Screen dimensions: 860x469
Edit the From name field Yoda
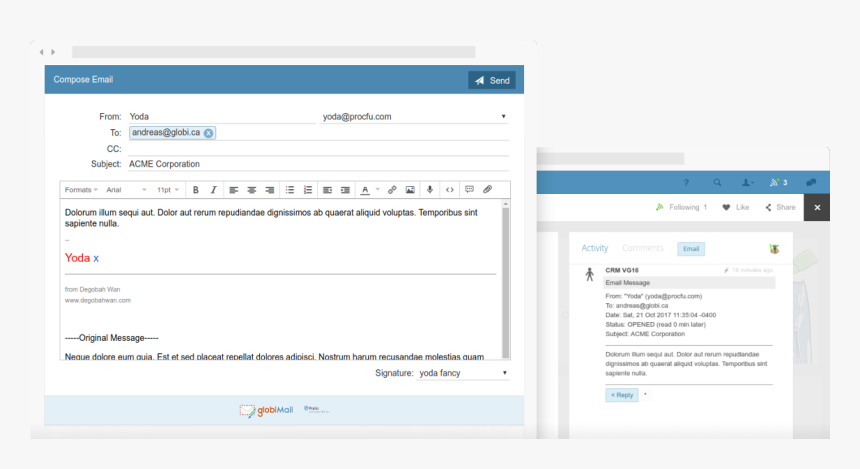[222, 116]
